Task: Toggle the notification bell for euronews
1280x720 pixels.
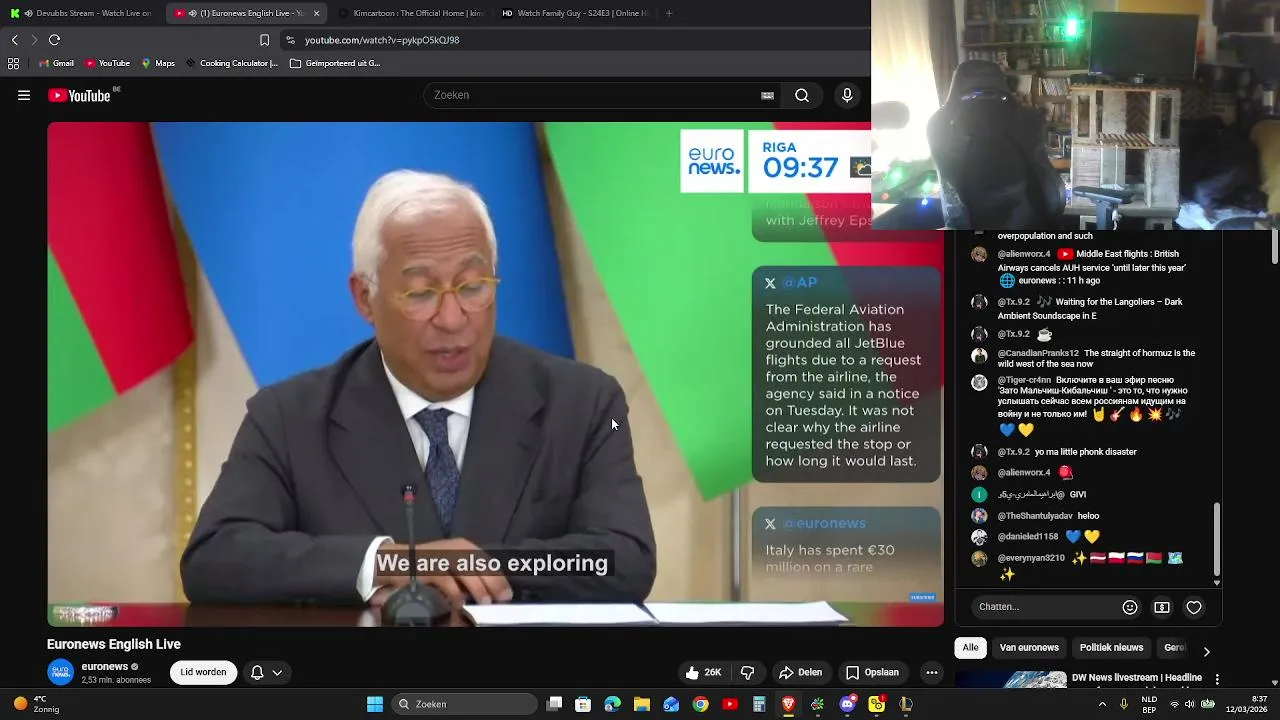Action: click(257, 672)
